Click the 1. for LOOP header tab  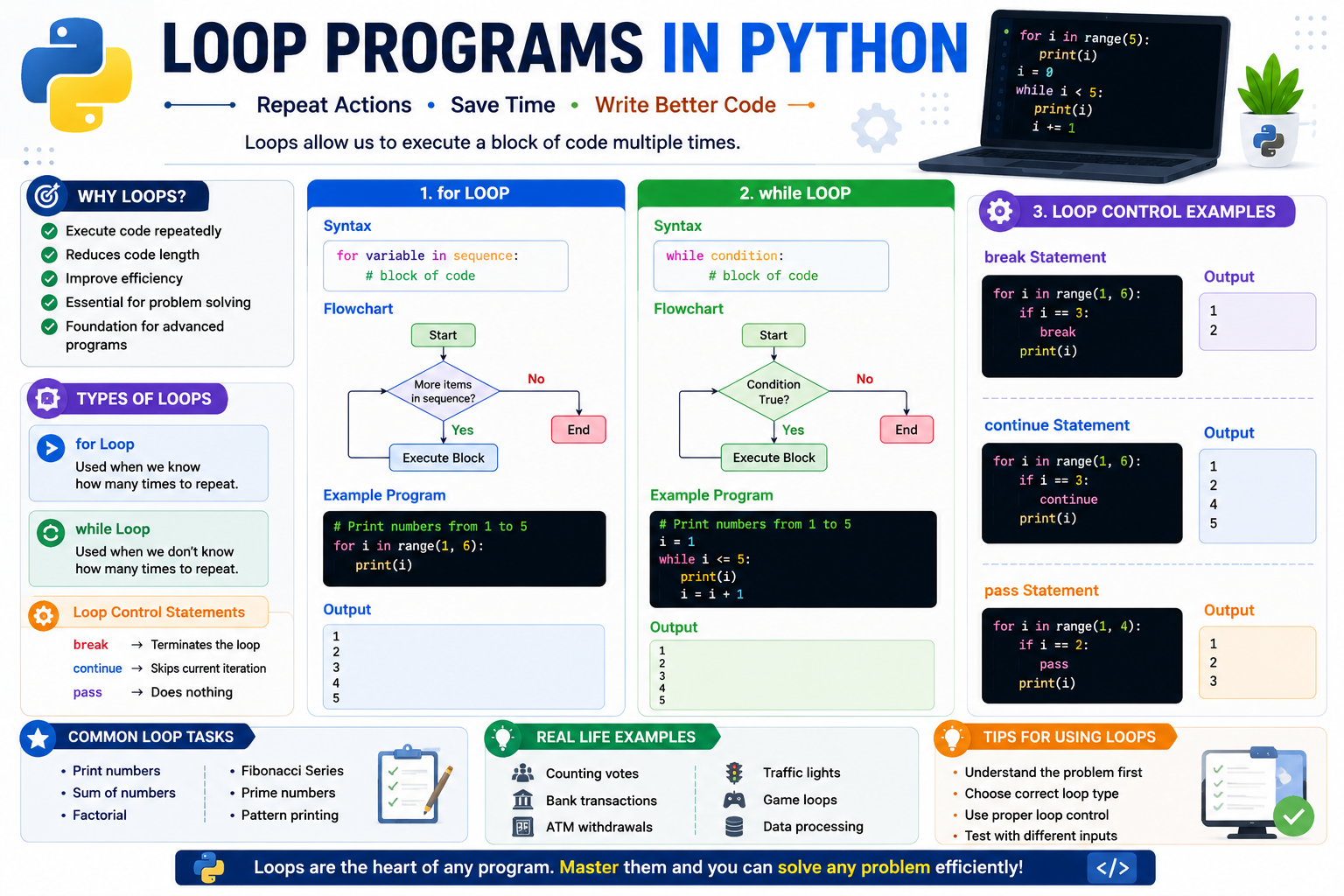click(x=465, y=193)
